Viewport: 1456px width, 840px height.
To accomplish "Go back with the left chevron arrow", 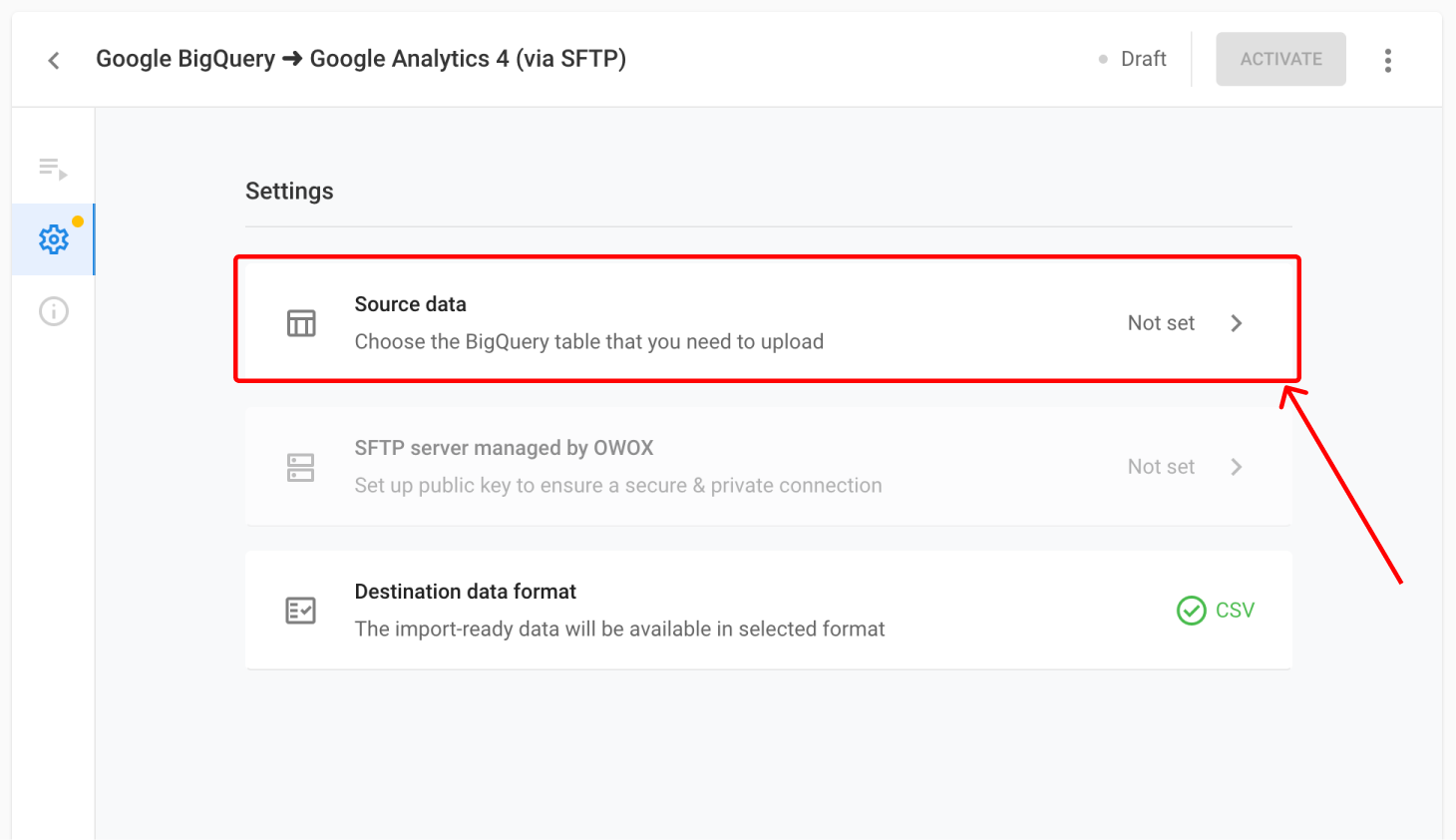I will click(x=54, y=61).
